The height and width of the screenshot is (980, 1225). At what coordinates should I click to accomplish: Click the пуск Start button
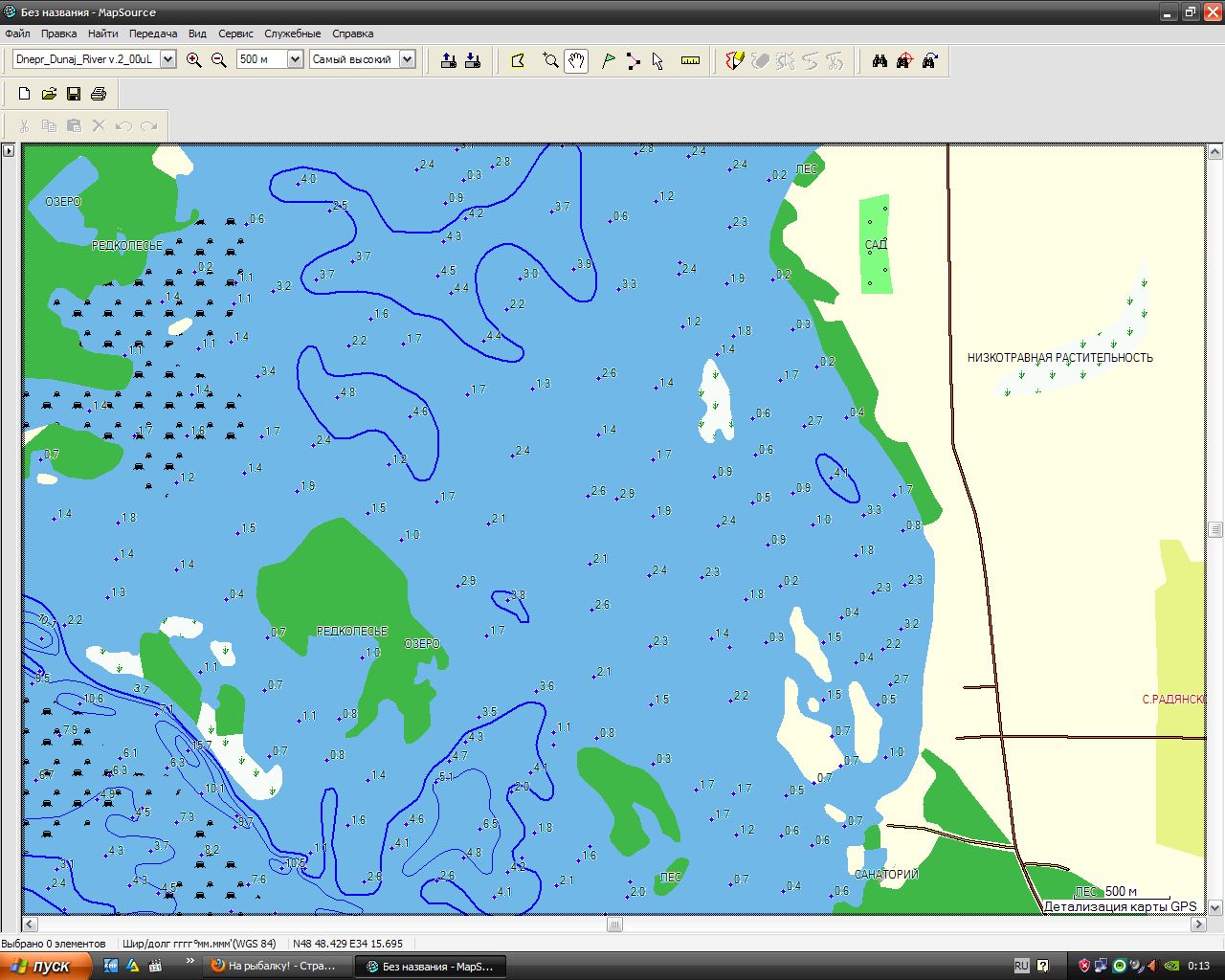46,966
